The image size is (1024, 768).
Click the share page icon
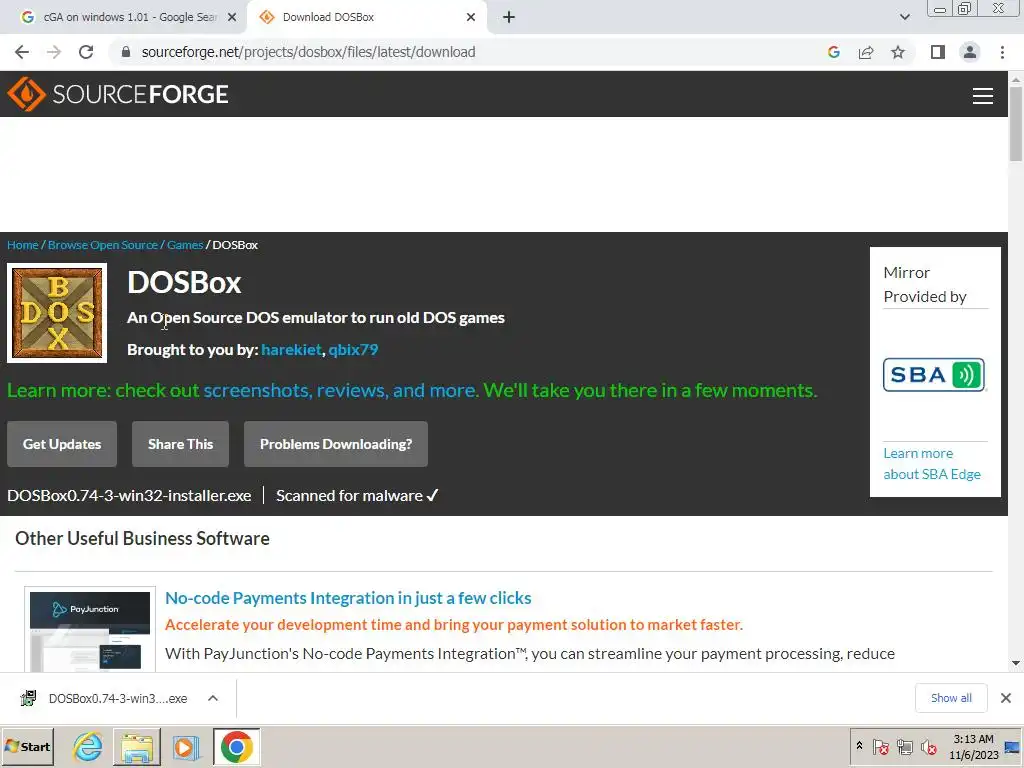(x=866, y=52)
